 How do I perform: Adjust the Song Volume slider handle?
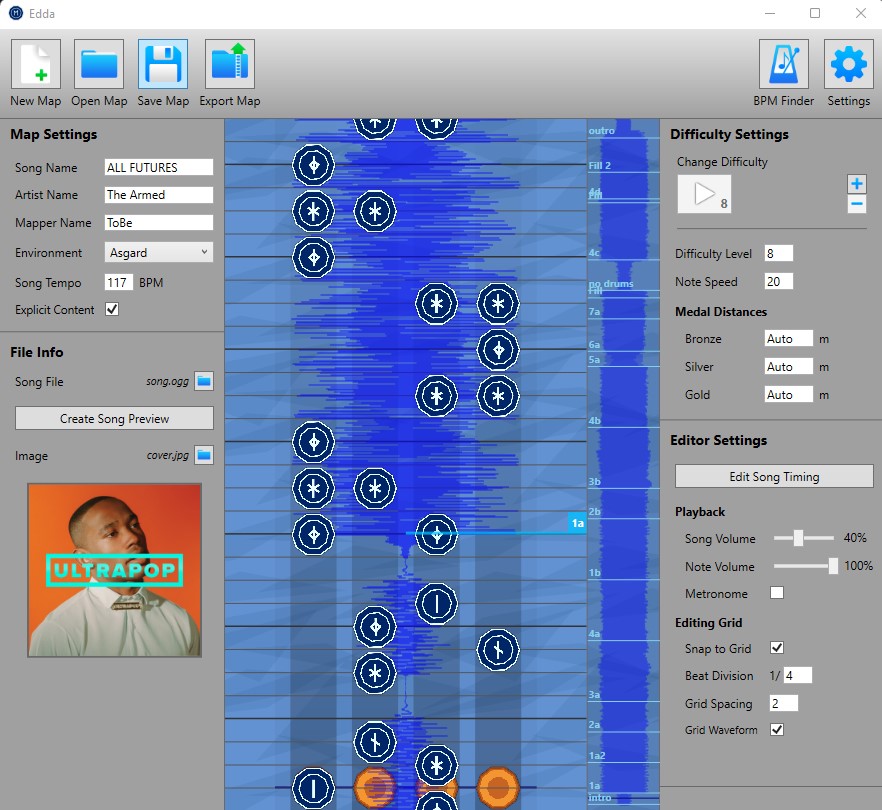coord(798,538)
